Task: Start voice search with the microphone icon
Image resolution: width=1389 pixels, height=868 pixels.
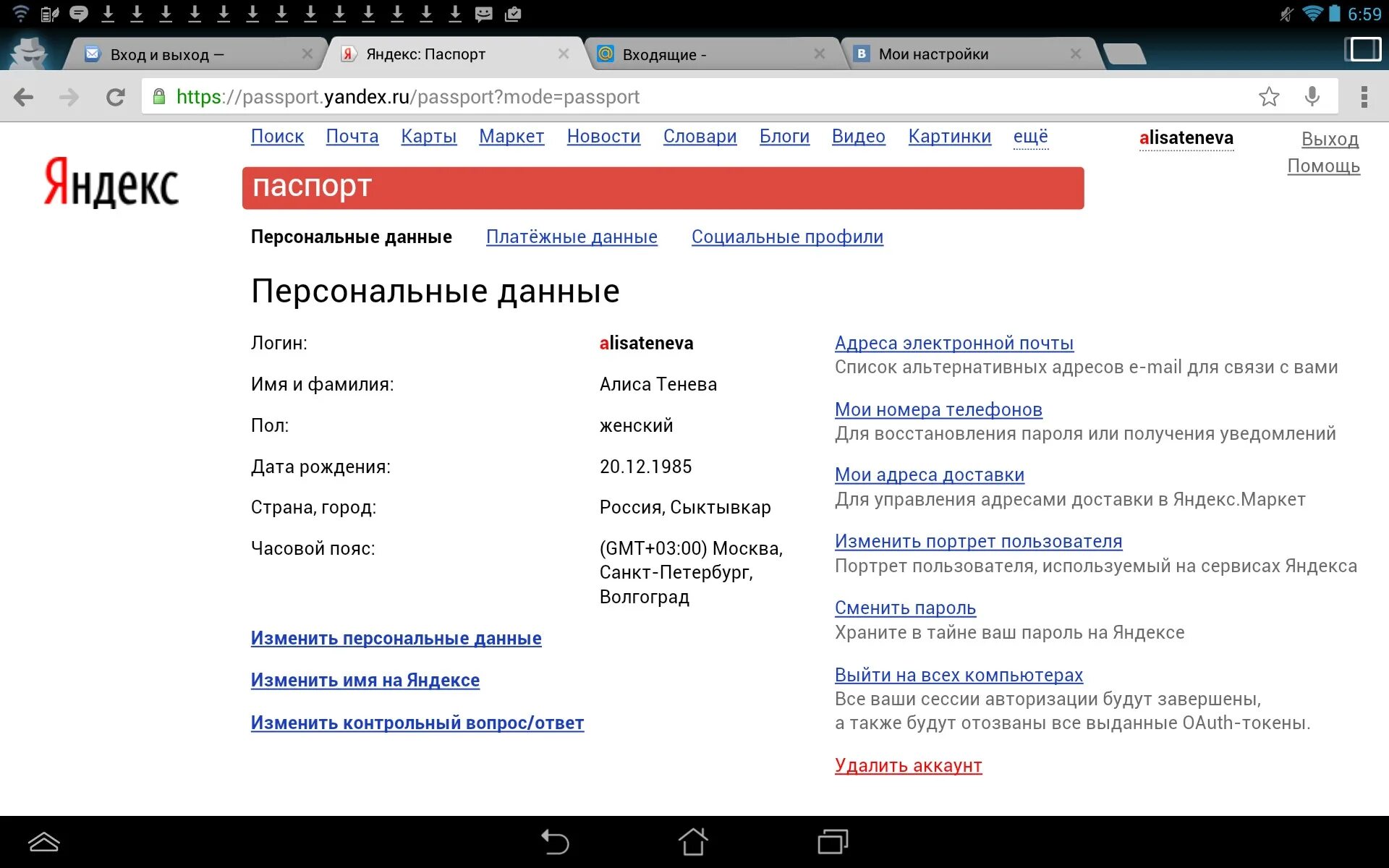Action: click(x=1312, y=95)
